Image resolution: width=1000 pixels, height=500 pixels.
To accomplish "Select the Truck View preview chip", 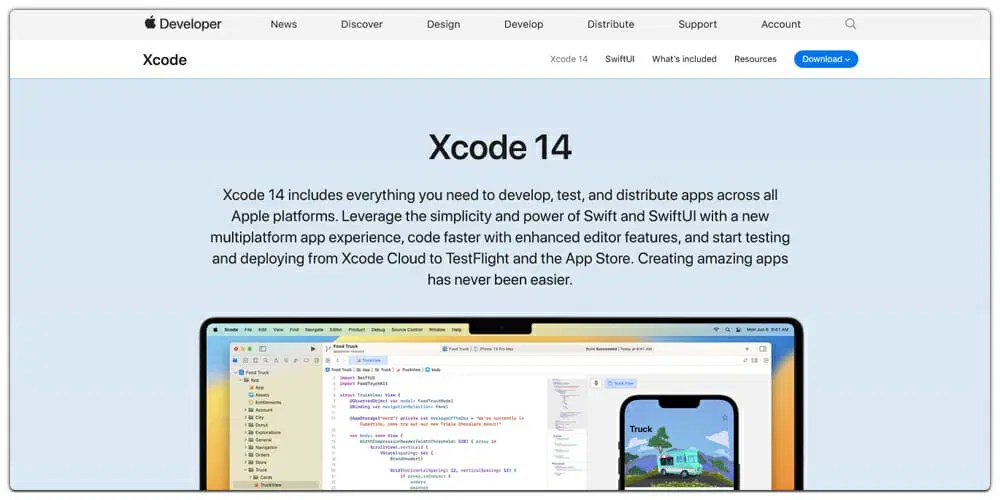I will tap(621, 383).
